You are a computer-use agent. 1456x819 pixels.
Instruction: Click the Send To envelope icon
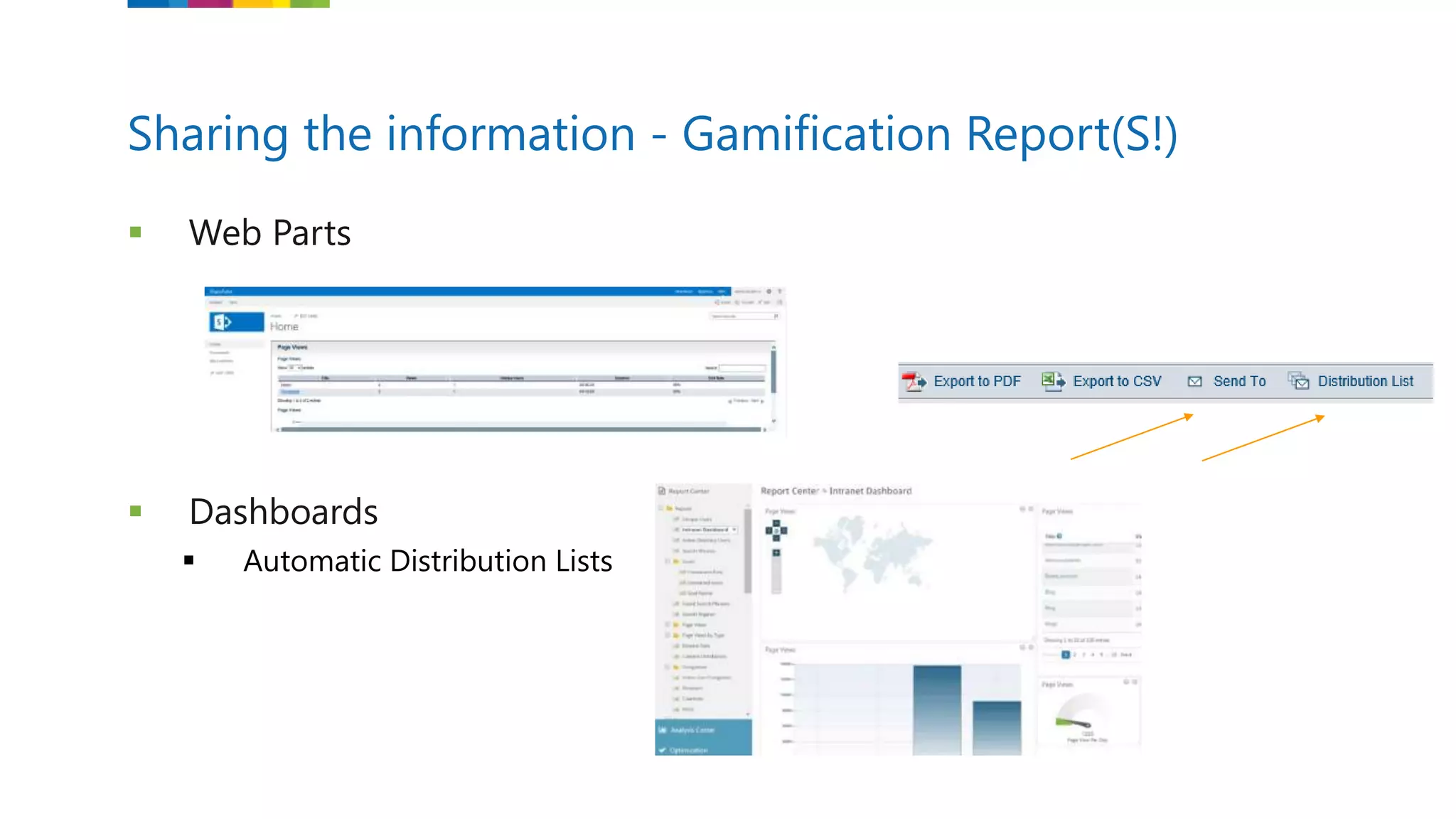click(x=1195, y=382)
